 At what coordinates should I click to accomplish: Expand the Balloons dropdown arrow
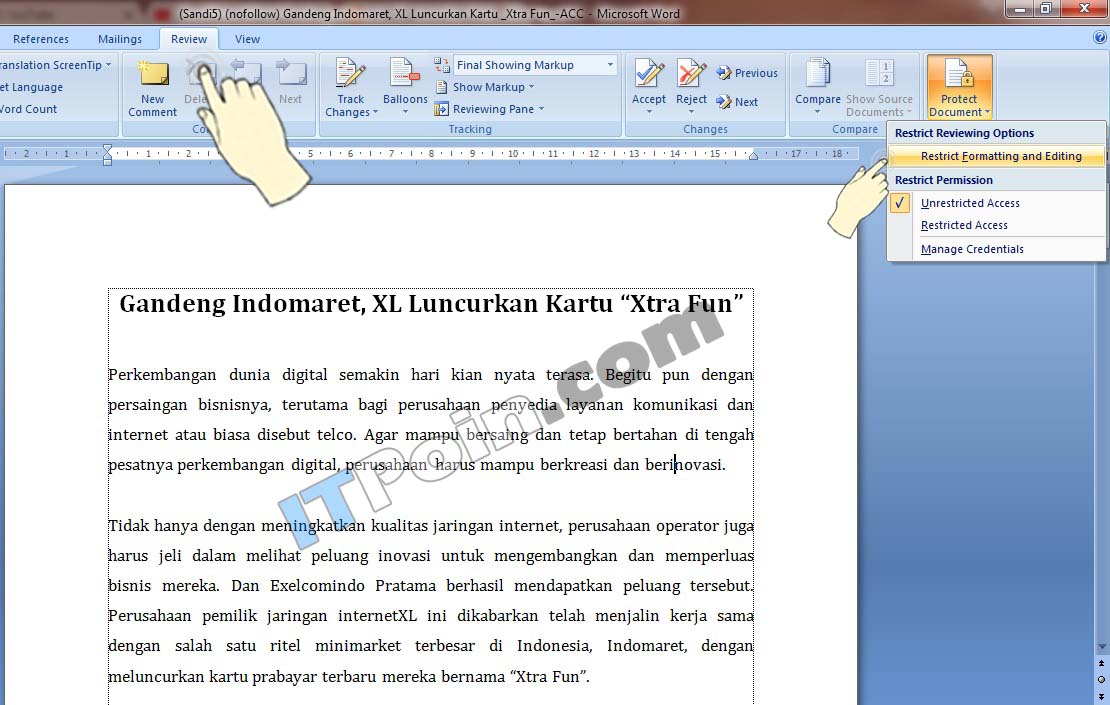[405, 112]
